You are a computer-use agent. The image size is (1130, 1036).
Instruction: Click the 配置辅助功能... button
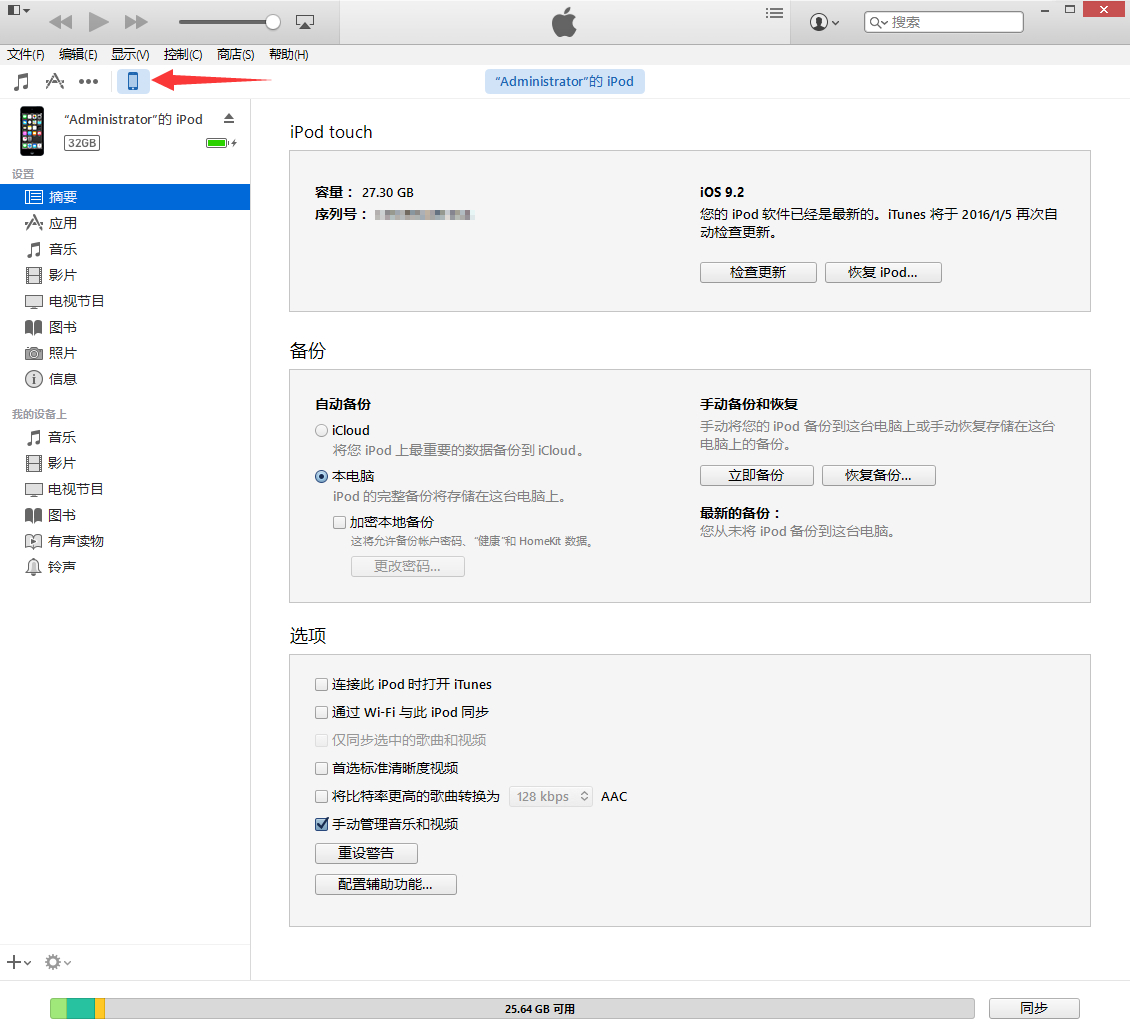(x=386, y=884)
